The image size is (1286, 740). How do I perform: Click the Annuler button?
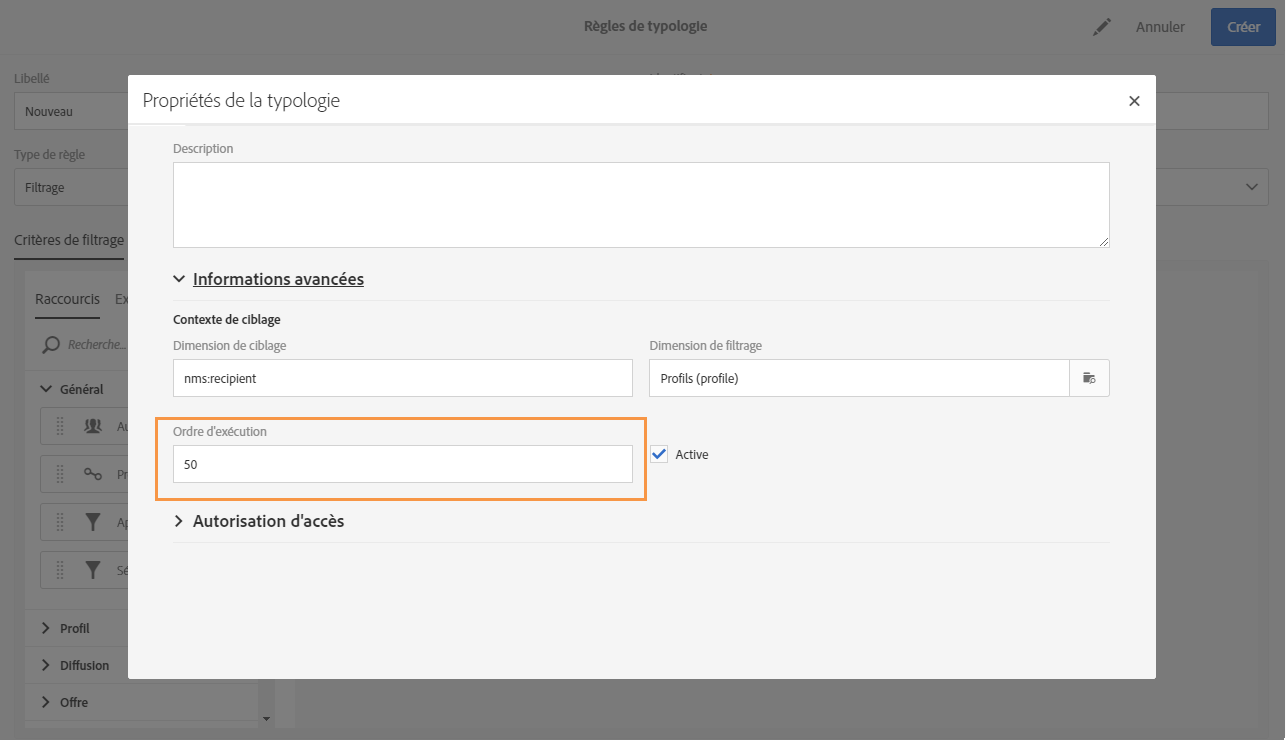coord(1160,27)
